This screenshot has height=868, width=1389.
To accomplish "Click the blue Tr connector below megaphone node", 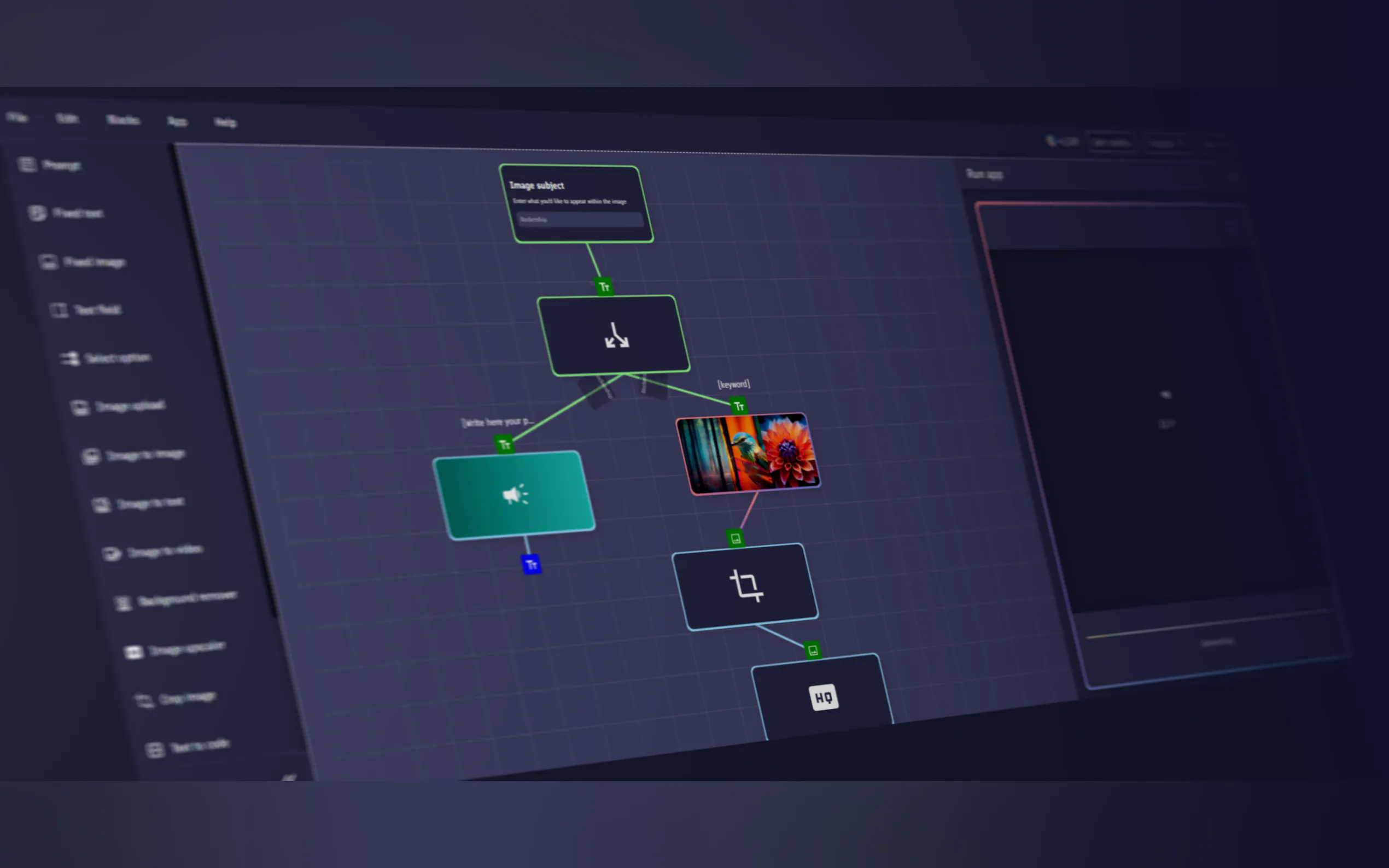I will [531, 564].
